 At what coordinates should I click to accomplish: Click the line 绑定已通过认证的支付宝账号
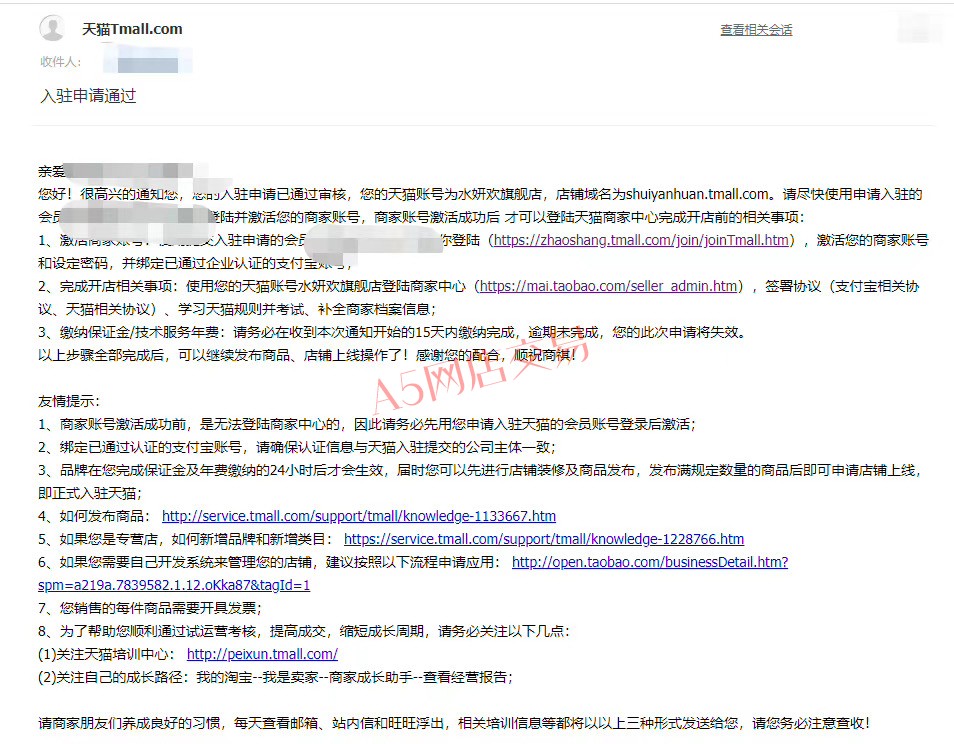296,448
